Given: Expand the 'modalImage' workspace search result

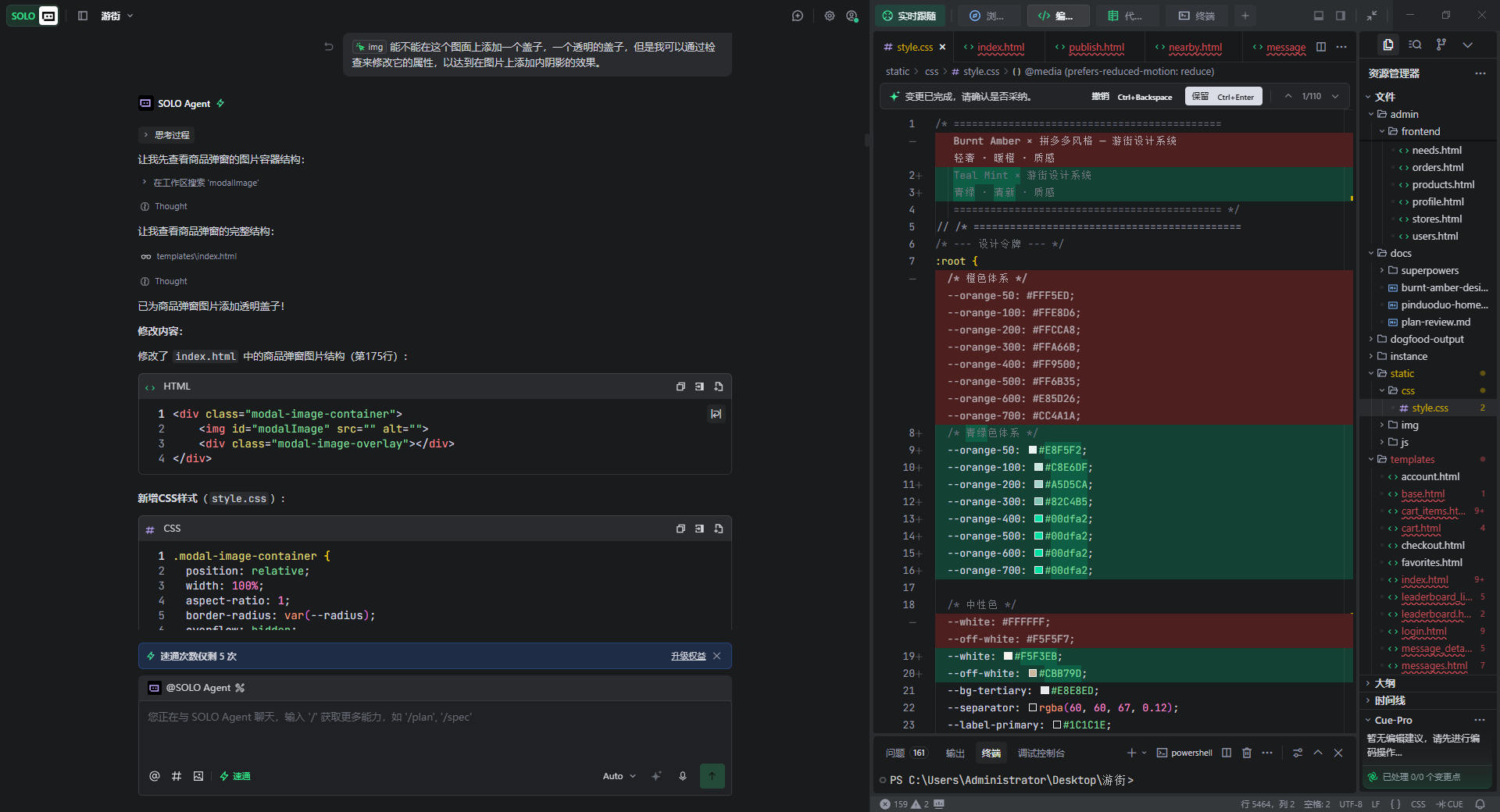Looking at the screenshot, I should (201, 183).
